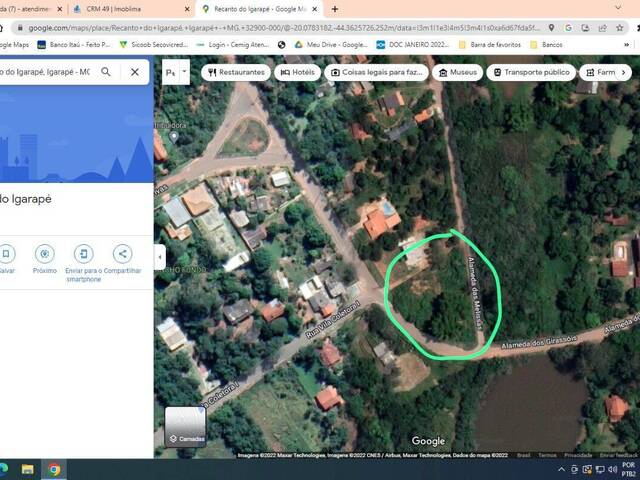This screenshot has height=480, width=640.
Task: Open DOC JANEIRO 2022 bookmark
Action: [x=413, y=44]
